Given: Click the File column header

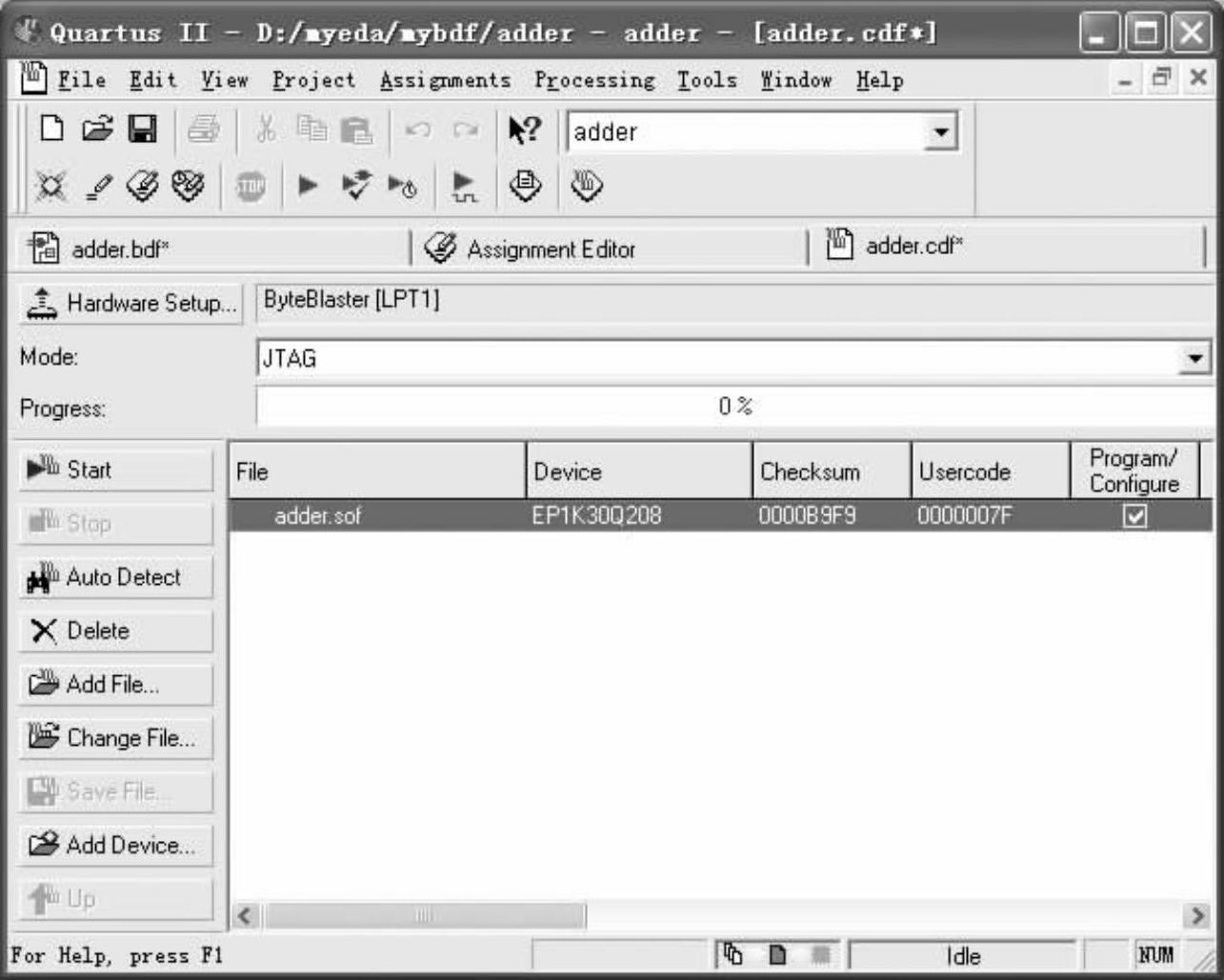Looking at the screenshot, I should [378, 470].
